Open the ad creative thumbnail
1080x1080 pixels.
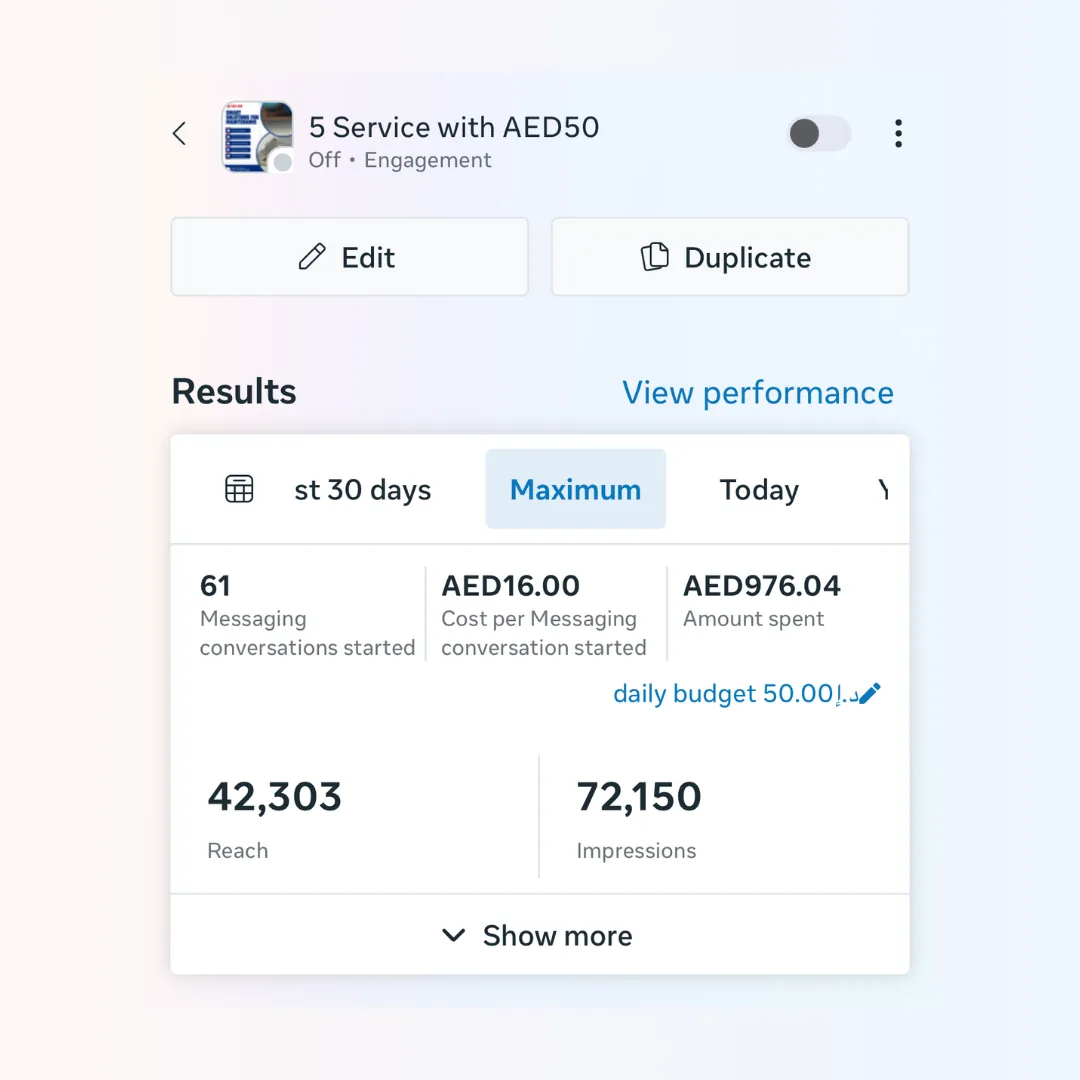point(257,136)
